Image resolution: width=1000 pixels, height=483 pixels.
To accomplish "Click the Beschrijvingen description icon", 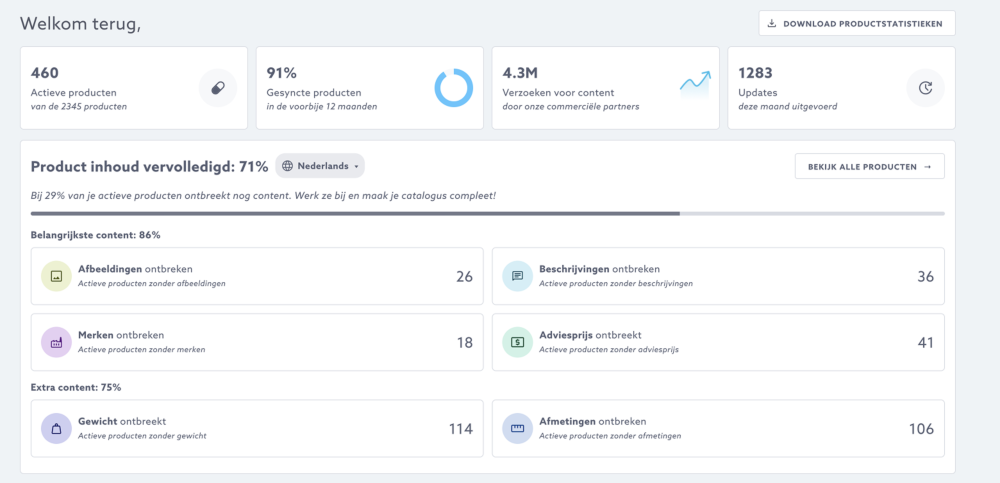I will (517, 276).
